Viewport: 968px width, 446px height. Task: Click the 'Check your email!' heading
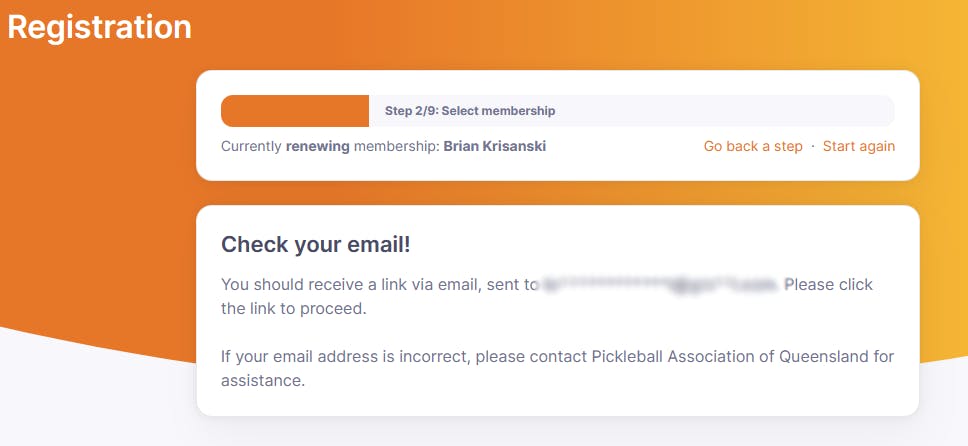pyautogui.click(x=315, y=245)
